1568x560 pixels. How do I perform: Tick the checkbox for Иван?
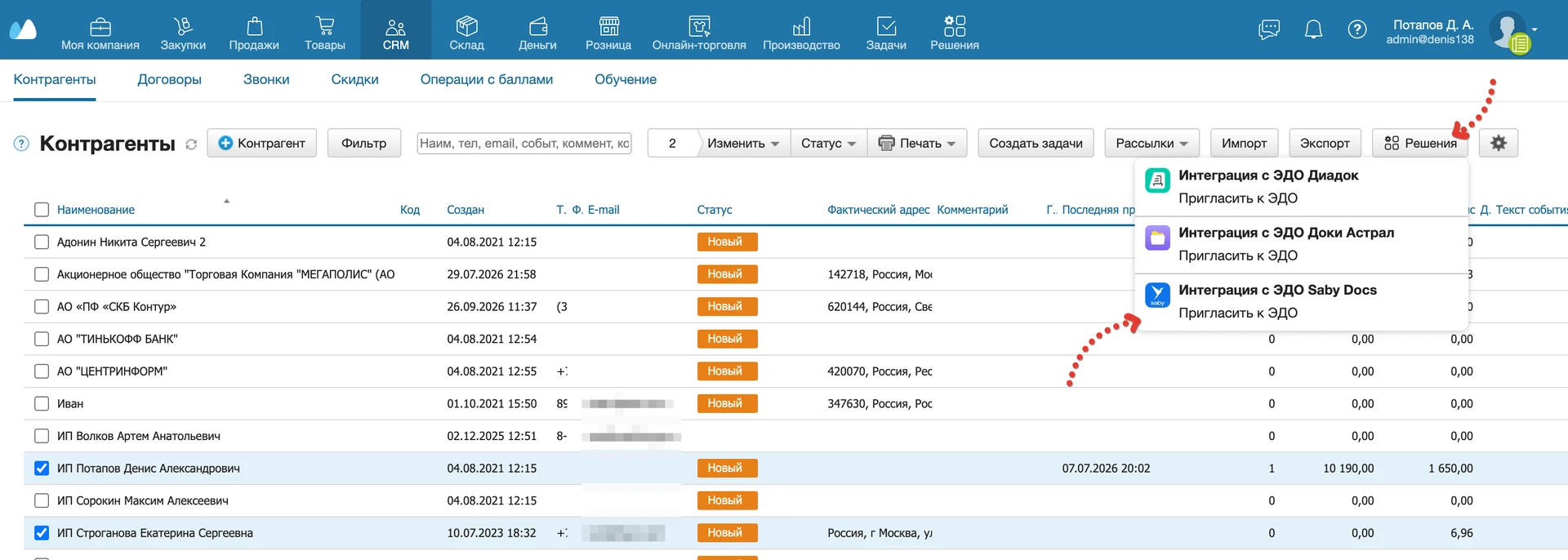pyautogui.click(x=42, y=403)
